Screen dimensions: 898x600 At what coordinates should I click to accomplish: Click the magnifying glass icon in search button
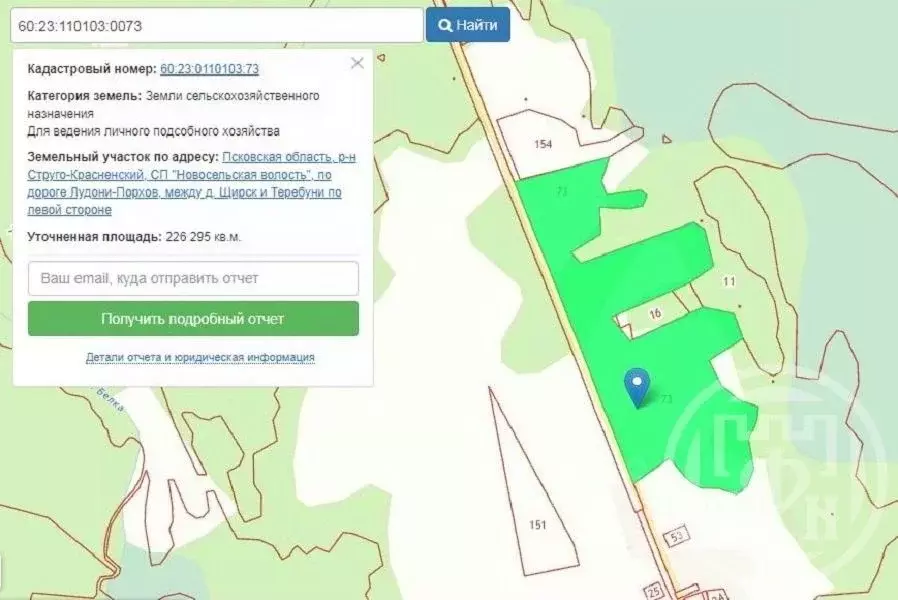click(447, 25)
